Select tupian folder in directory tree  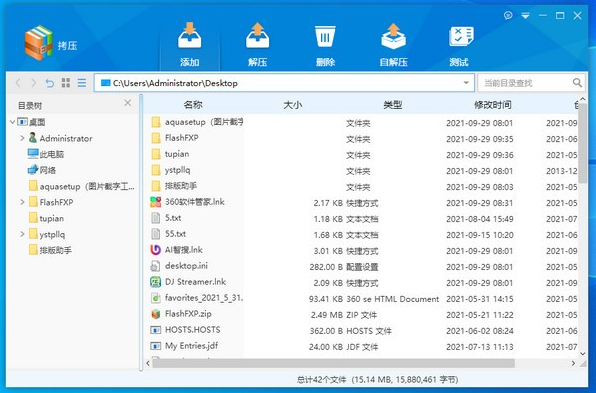point(46,218)
